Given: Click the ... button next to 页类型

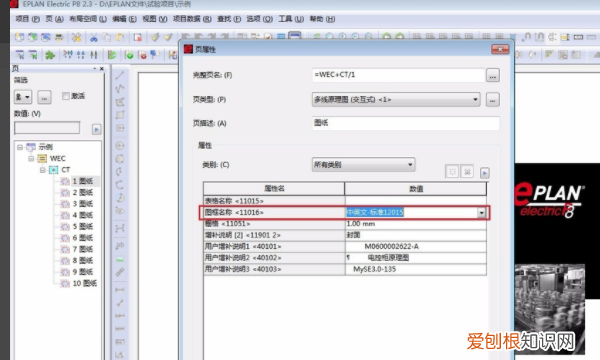Looking at the screenshot, I should pyautogui.click(x=492, y=100).
